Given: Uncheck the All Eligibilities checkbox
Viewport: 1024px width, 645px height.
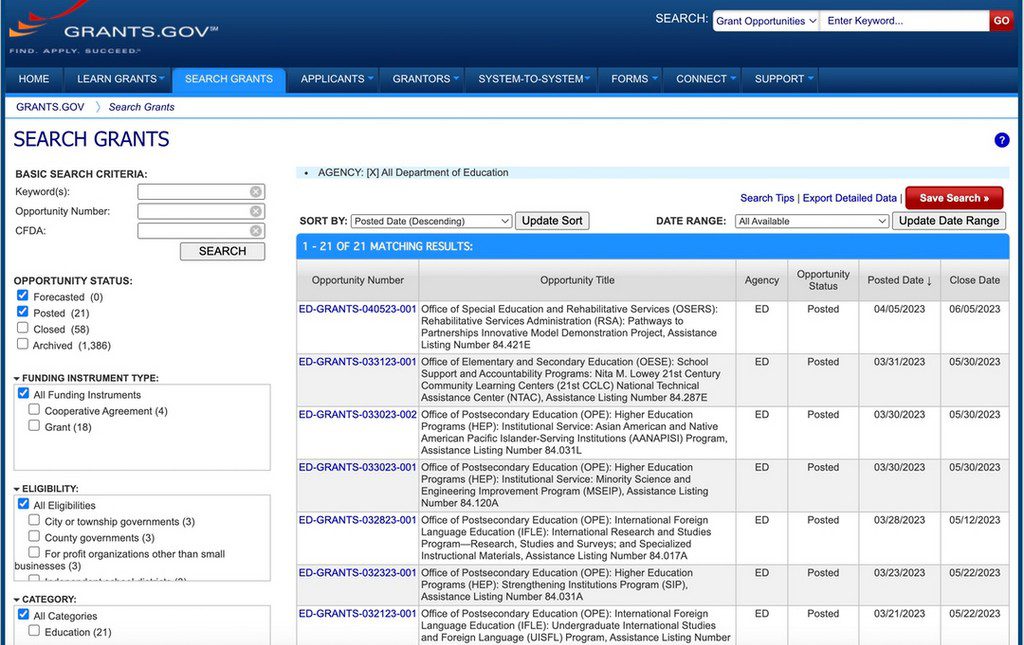Looking at the screenshot, I should pyautogui.click(x=24, y=504).
